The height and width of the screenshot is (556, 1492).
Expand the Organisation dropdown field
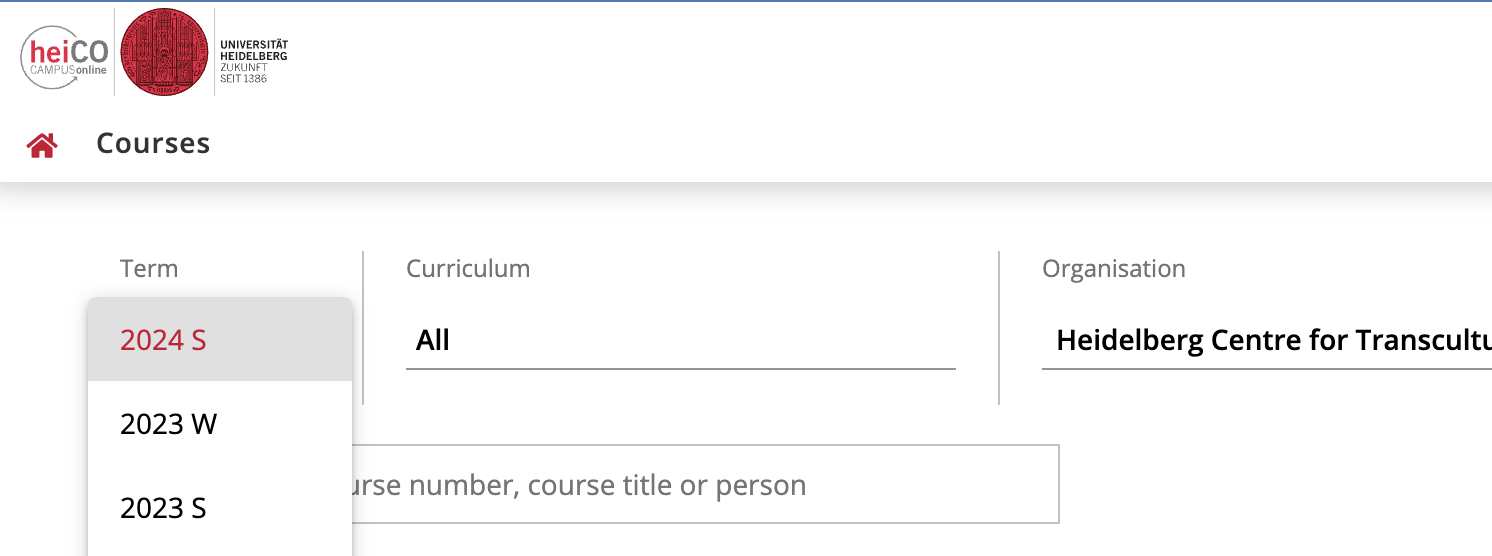pos(1266,341)
